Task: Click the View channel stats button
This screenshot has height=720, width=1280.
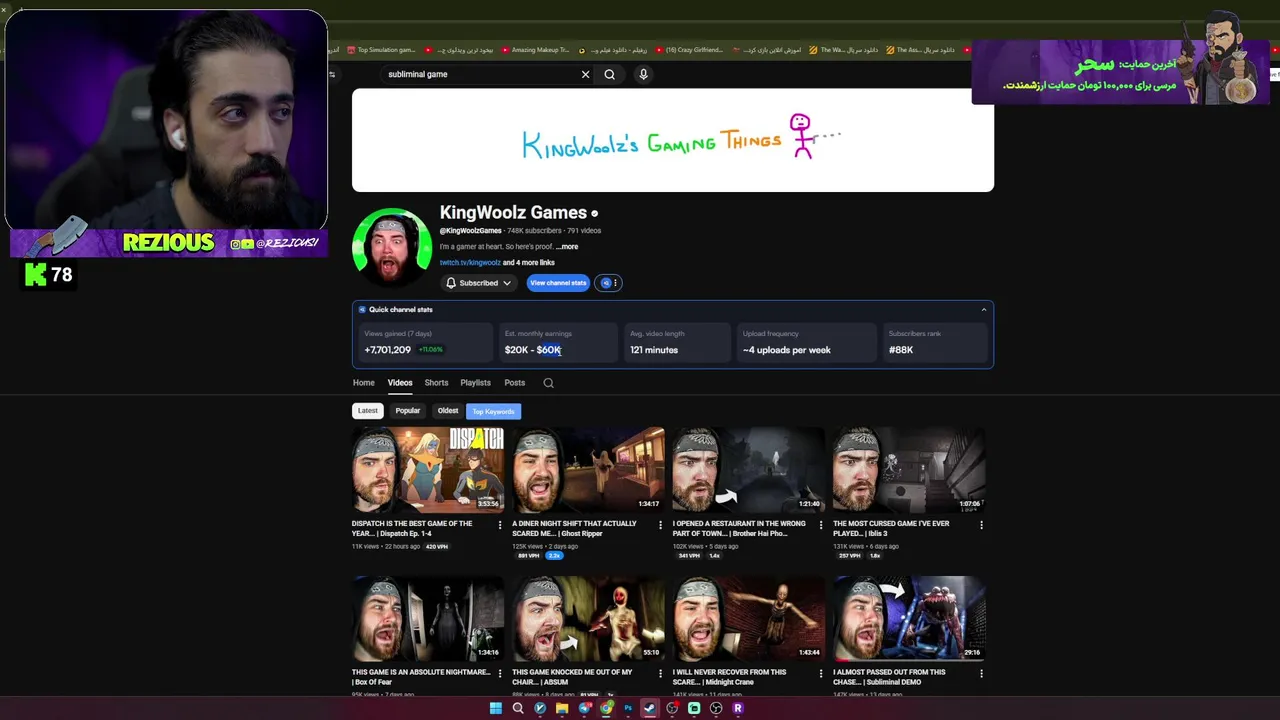Action: click(558, 283)
